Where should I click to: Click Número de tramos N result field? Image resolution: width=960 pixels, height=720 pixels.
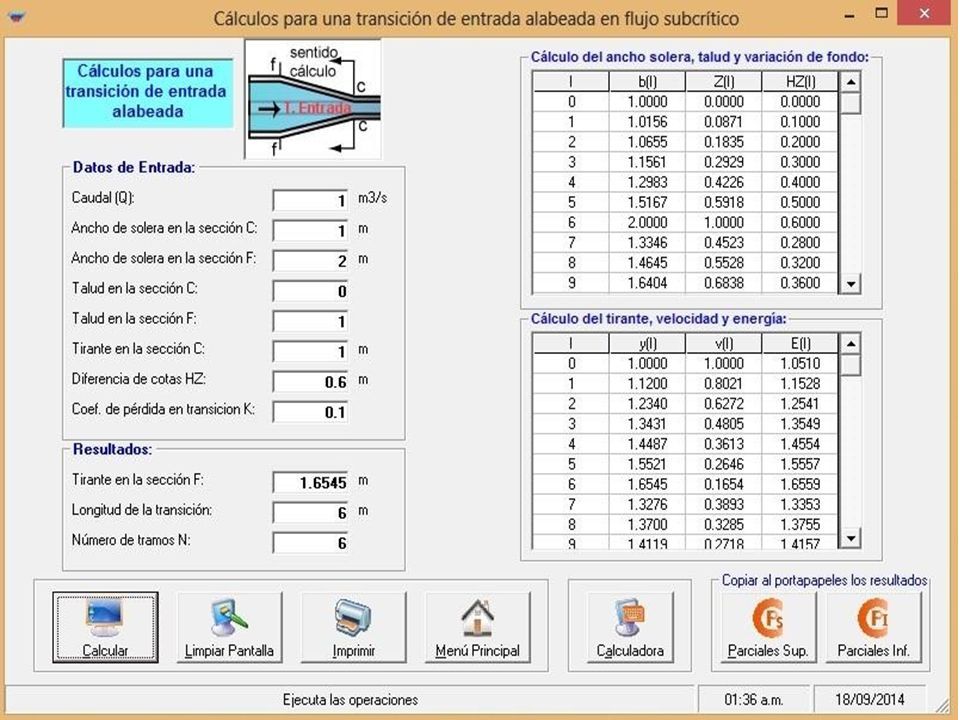click(x=310, y=542)
